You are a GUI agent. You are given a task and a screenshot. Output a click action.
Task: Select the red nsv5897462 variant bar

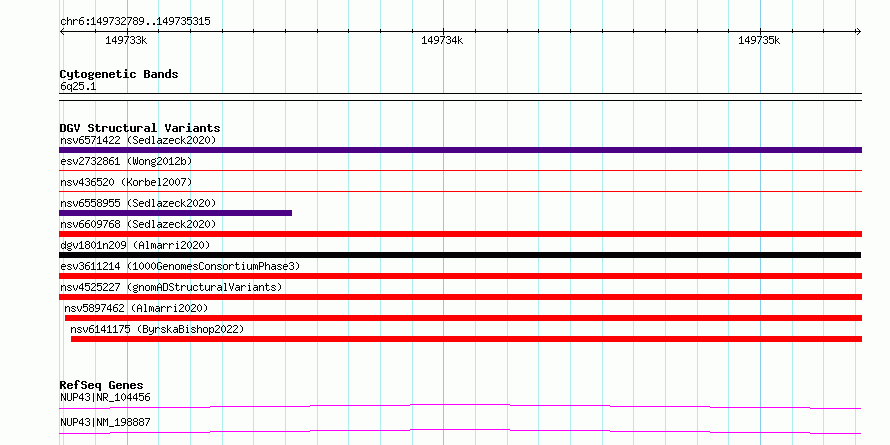[x=464, y=318]
